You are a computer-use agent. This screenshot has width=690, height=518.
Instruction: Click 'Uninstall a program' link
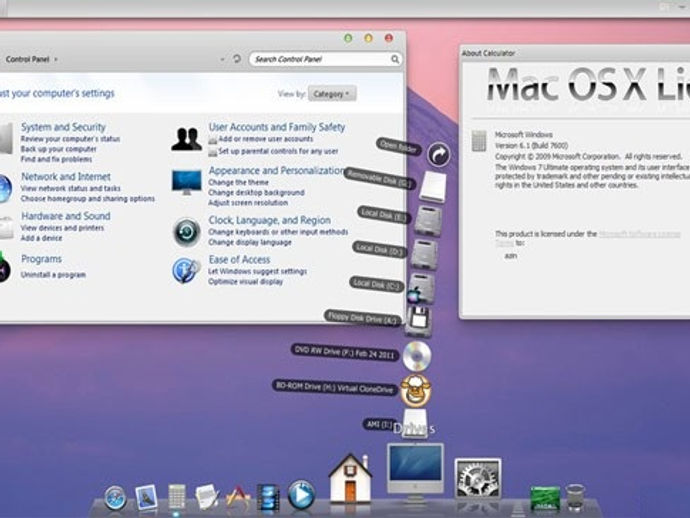click(x=53, y=275)
